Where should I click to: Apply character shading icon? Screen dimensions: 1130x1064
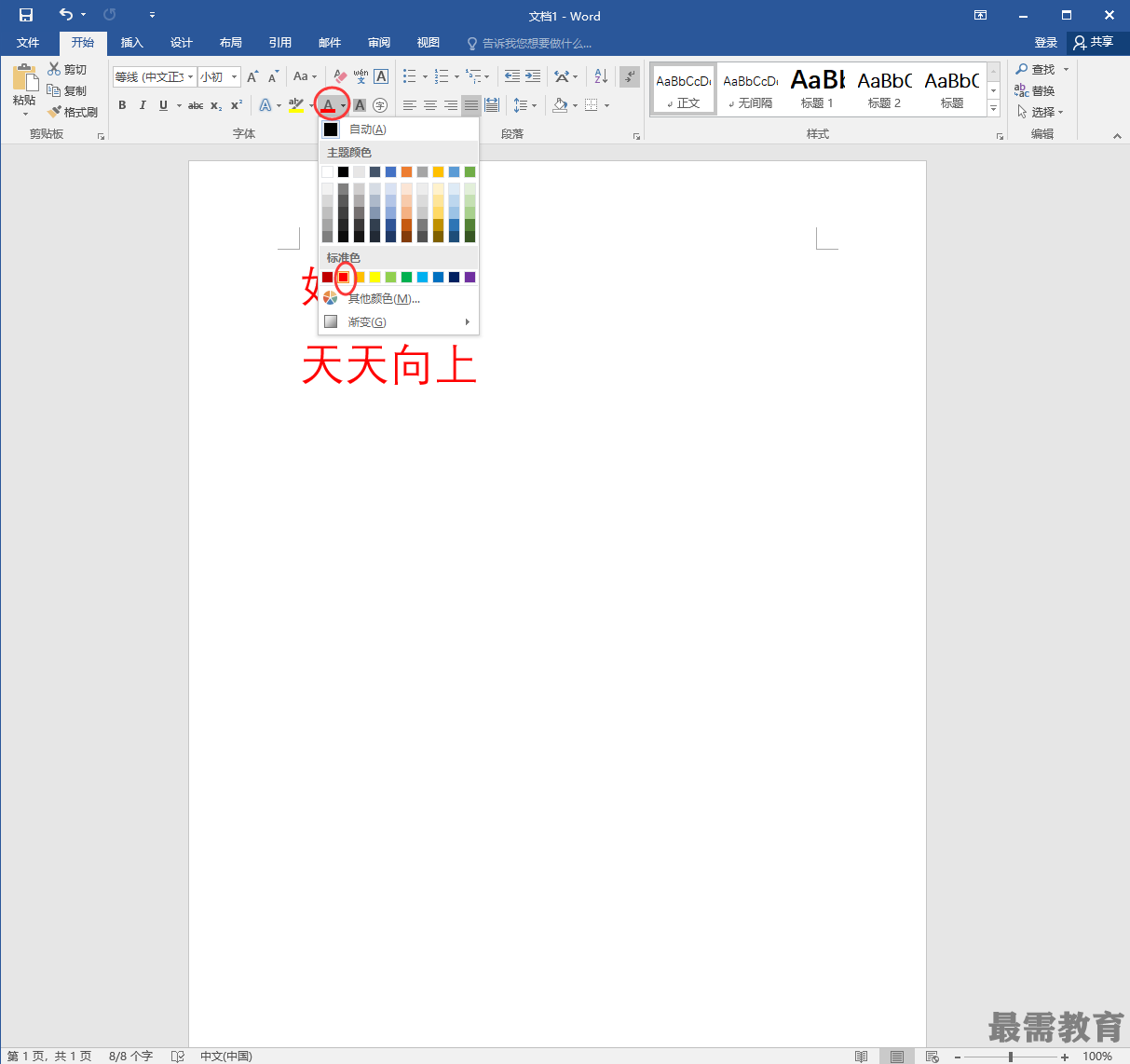(360, 105)
